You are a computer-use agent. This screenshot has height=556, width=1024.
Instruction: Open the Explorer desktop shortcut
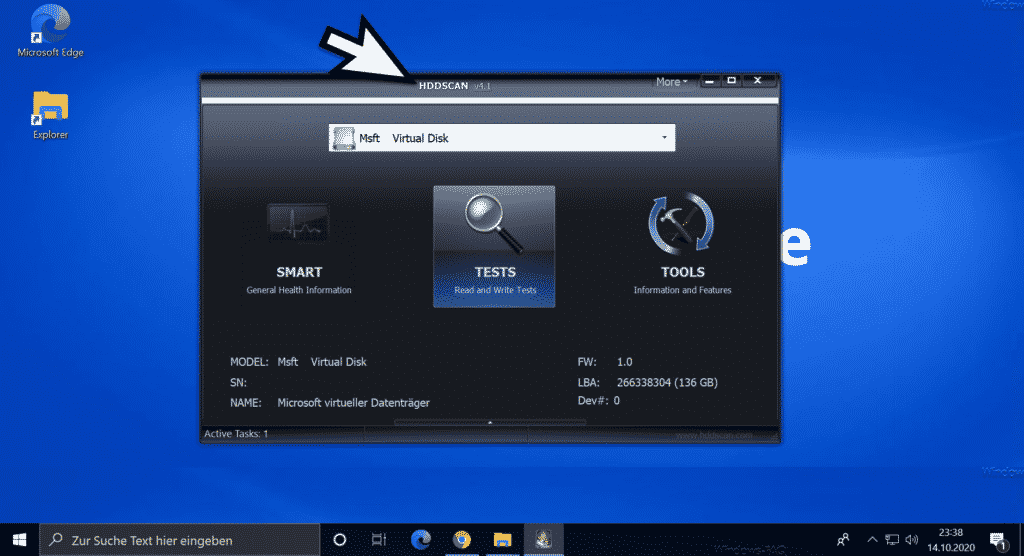tap(50, 115)
